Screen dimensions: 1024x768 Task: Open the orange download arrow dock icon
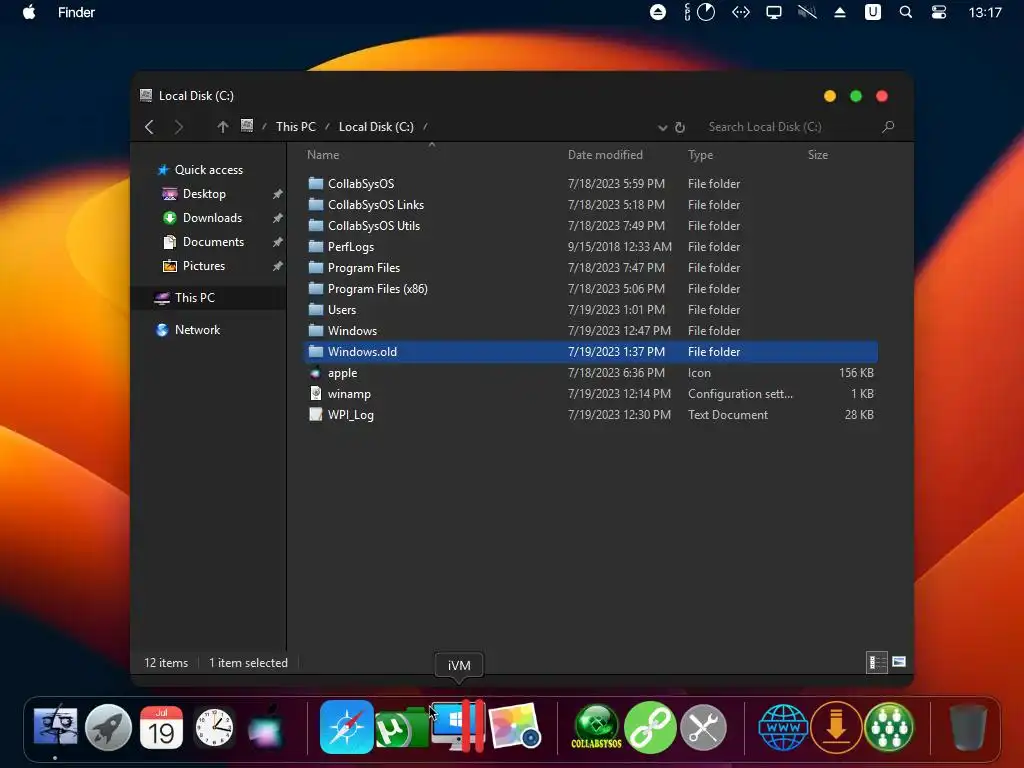coord(836,727)
